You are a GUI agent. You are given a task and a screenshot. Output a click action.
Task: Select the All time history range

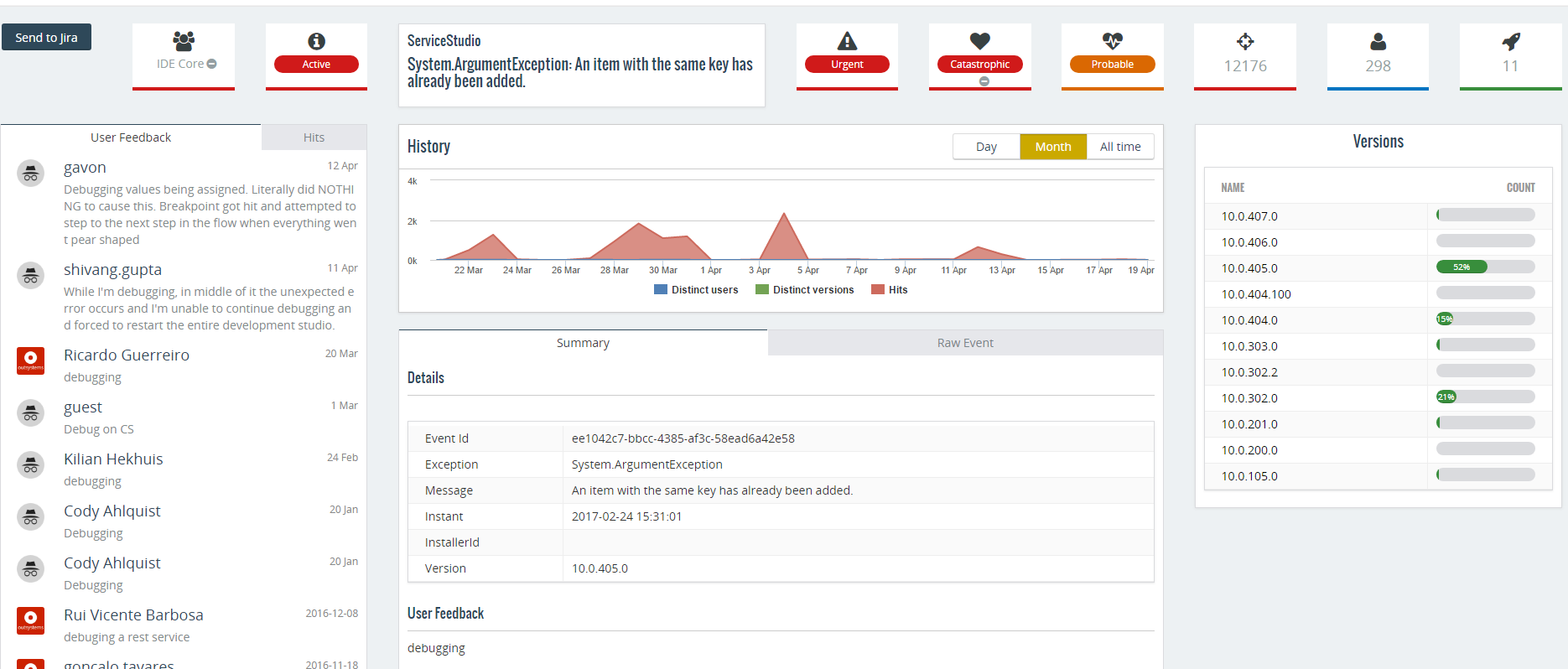[1120, 147]
